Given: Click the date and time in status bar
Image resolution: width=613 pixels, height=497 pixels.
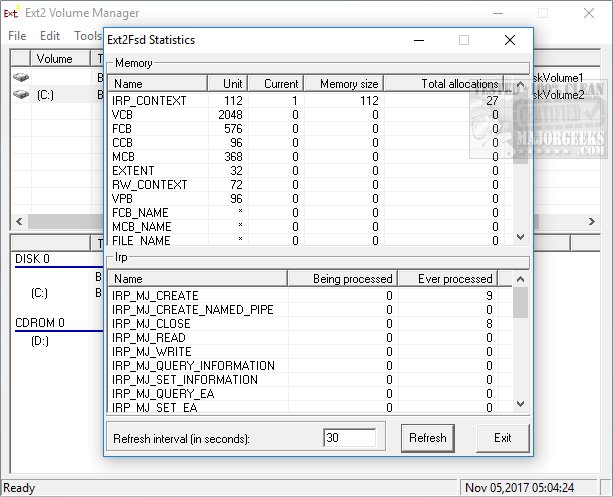Looking at the screenshot, I should [x=519, y=488].
